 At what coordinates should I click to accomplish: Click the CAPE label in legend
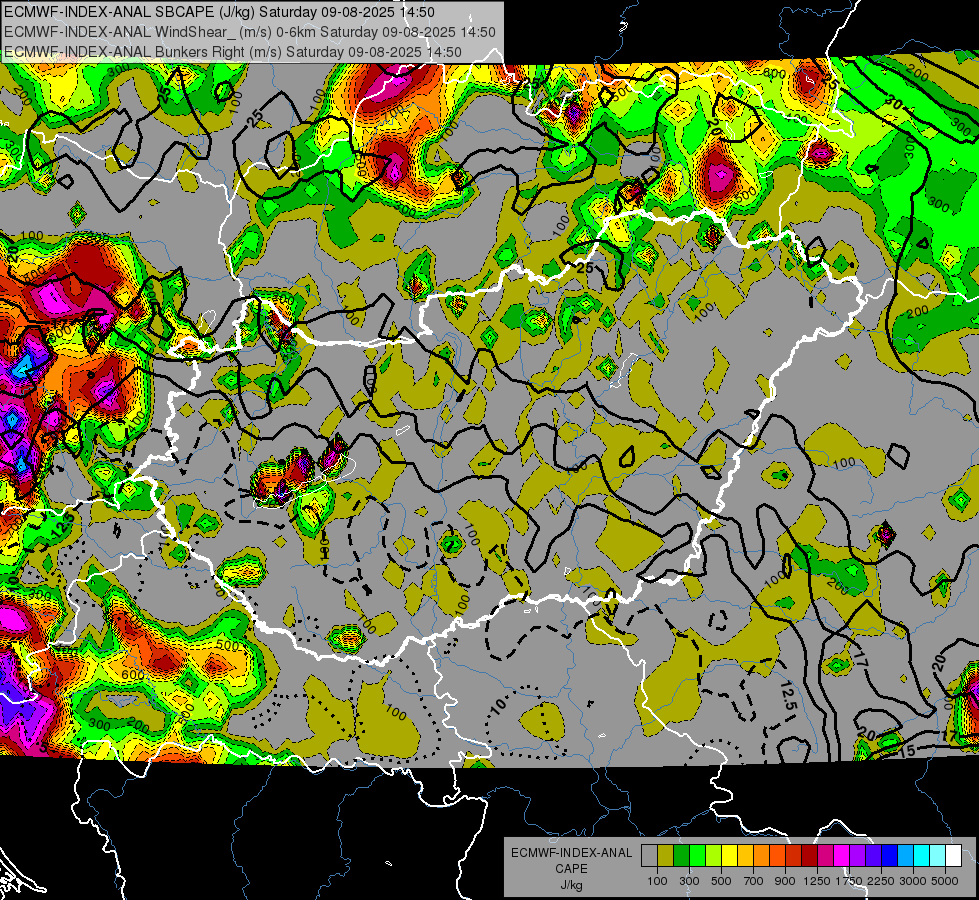click(571, 869)
